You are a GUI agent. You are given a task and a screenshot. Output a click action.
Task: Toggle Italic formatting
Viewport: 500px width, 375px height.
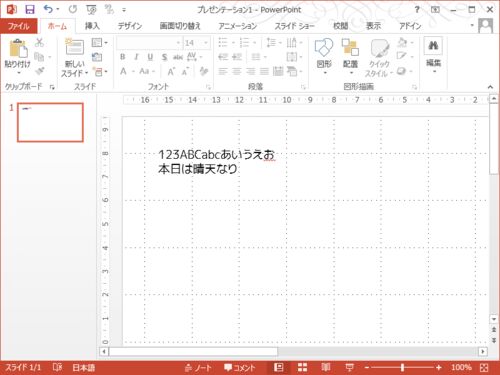click(x=136, y=57)
